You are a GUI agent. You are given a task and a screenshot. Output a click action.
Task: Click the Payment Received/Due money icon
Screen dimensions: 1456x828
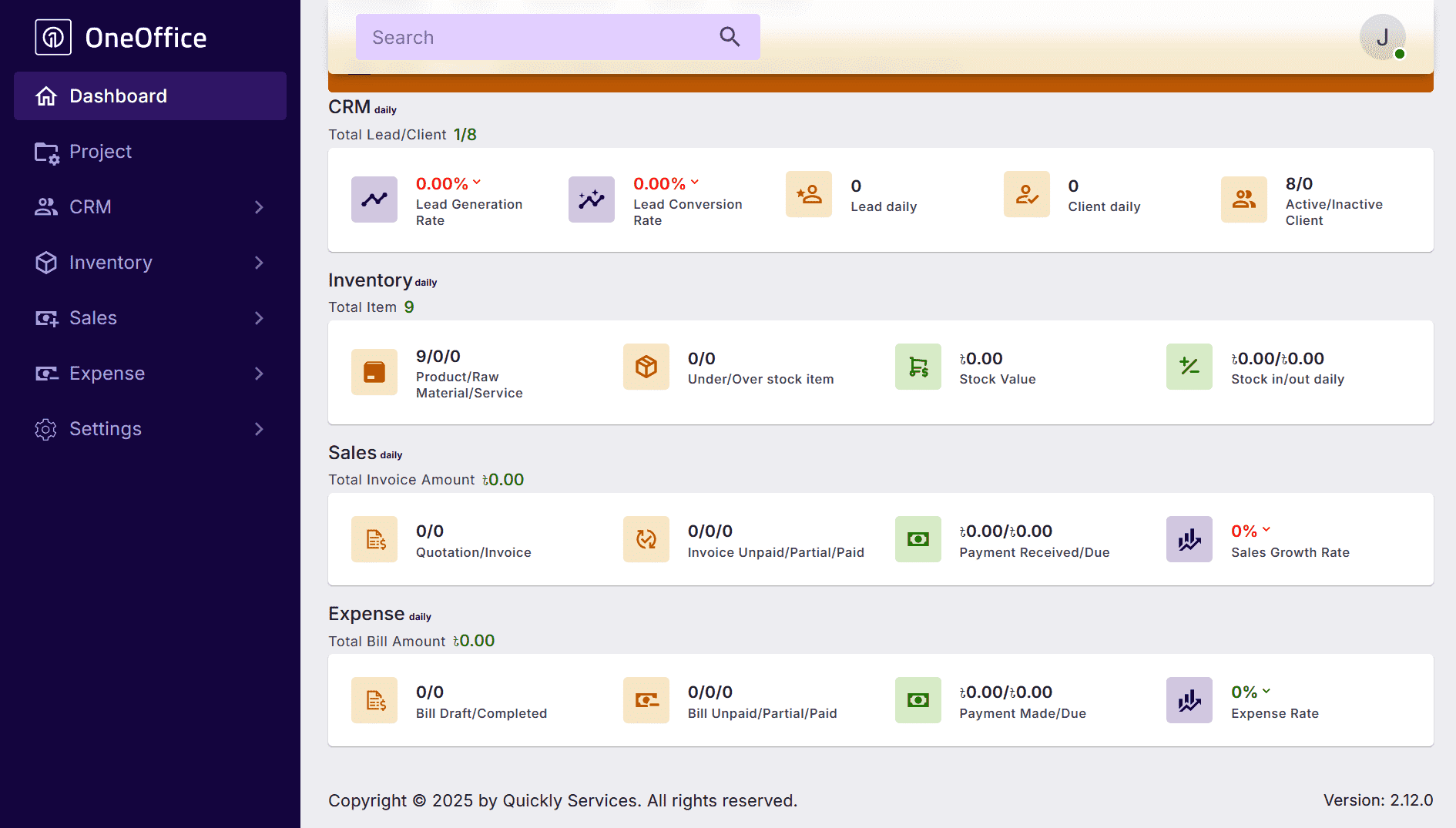click(918, 539)
